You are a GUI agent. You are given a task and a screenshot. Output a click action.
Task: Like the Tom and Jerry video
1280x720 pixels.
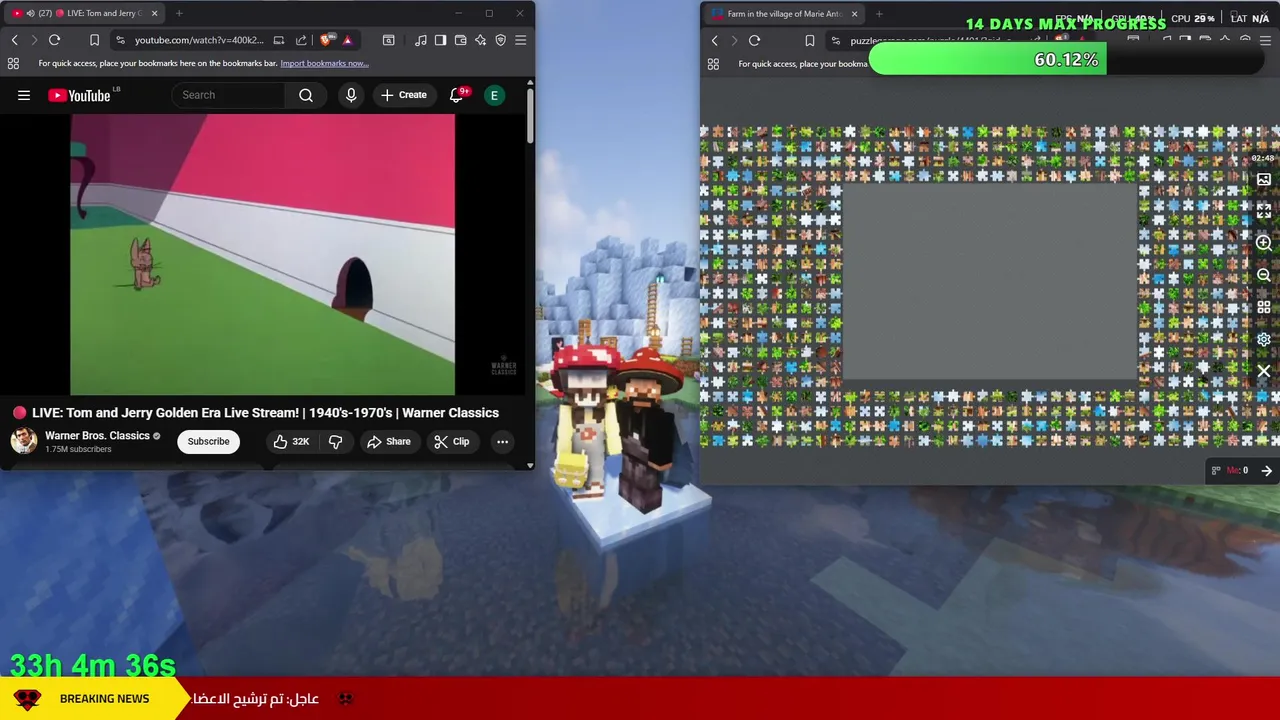coord(292,441)
